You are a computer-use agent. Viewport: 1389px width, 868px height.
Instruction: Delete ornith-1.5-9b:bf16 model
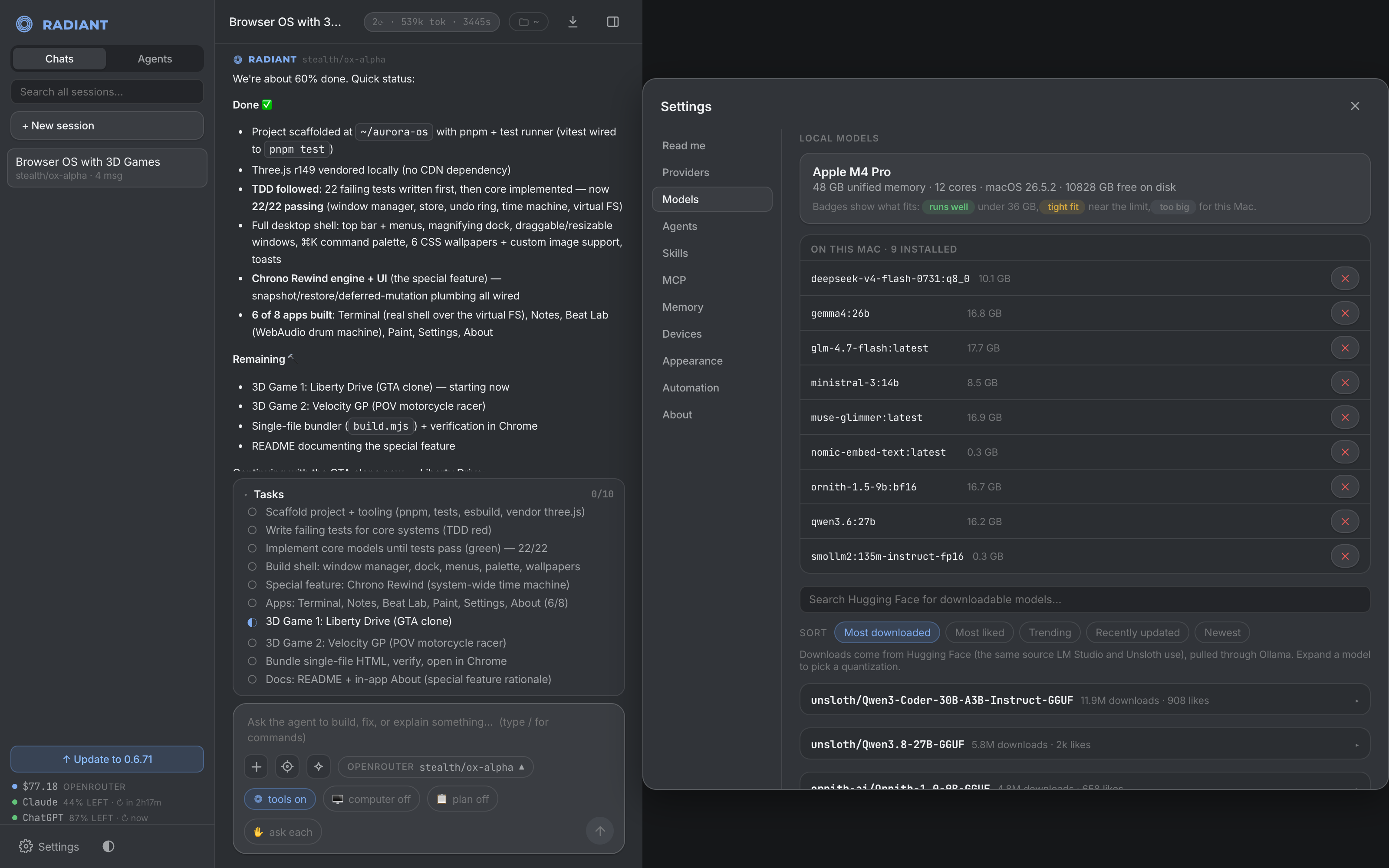coord(1345,487)
